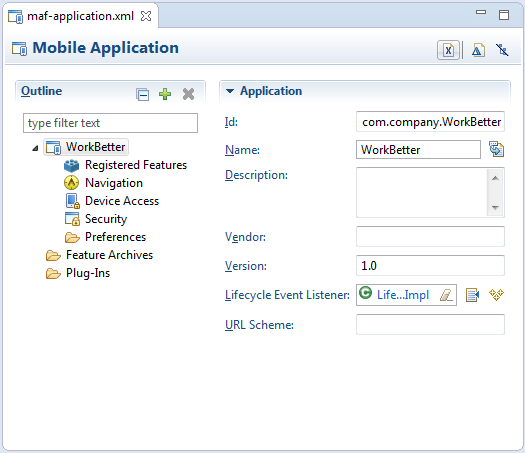Click the browse class icon next to Lifecycle Listener
Image resolution: width=525 pixels, height=453 pixels.
tap(472, 295)
